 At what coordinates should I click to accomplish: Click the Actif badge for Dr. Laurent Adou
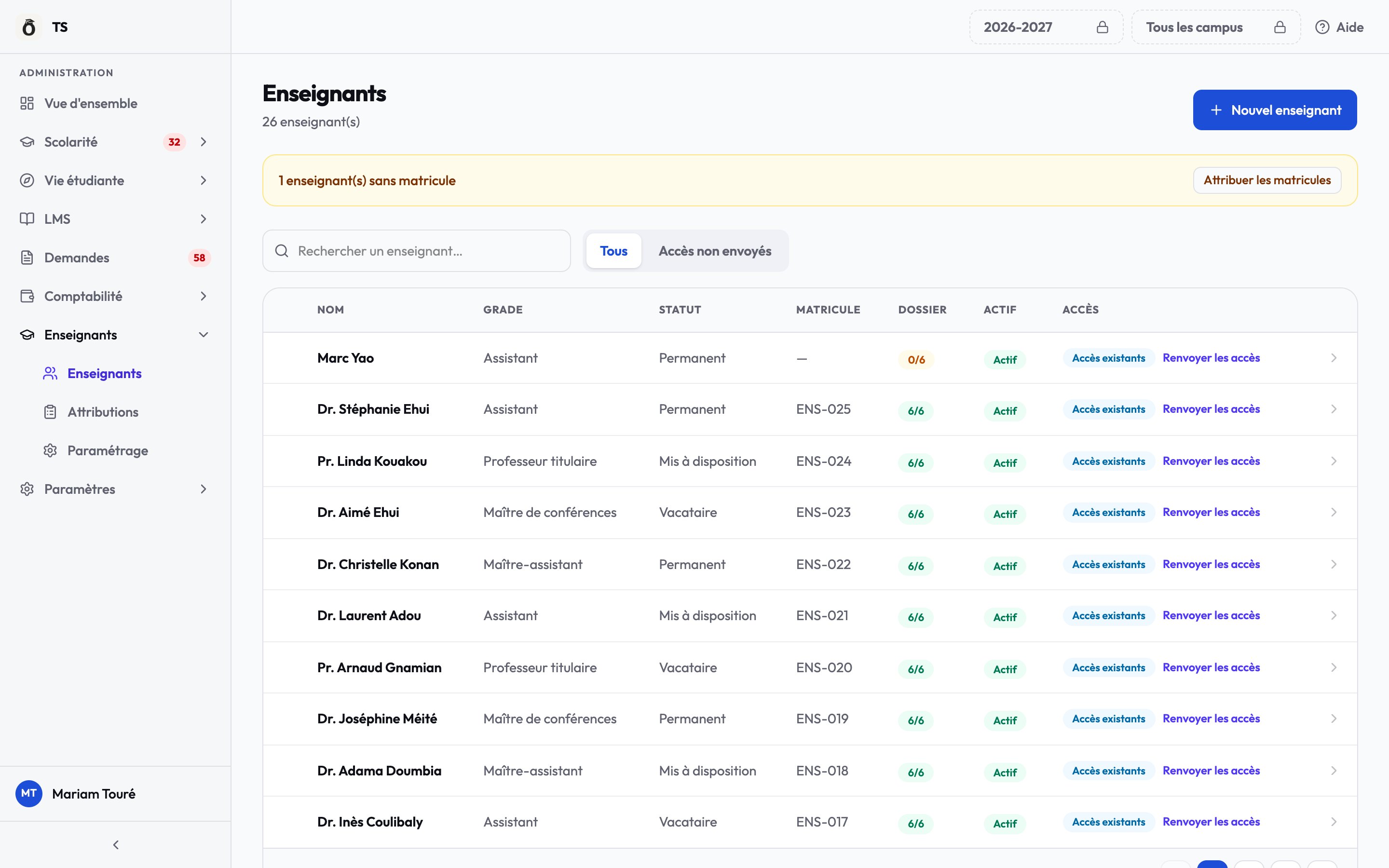tap(1005, 617)
